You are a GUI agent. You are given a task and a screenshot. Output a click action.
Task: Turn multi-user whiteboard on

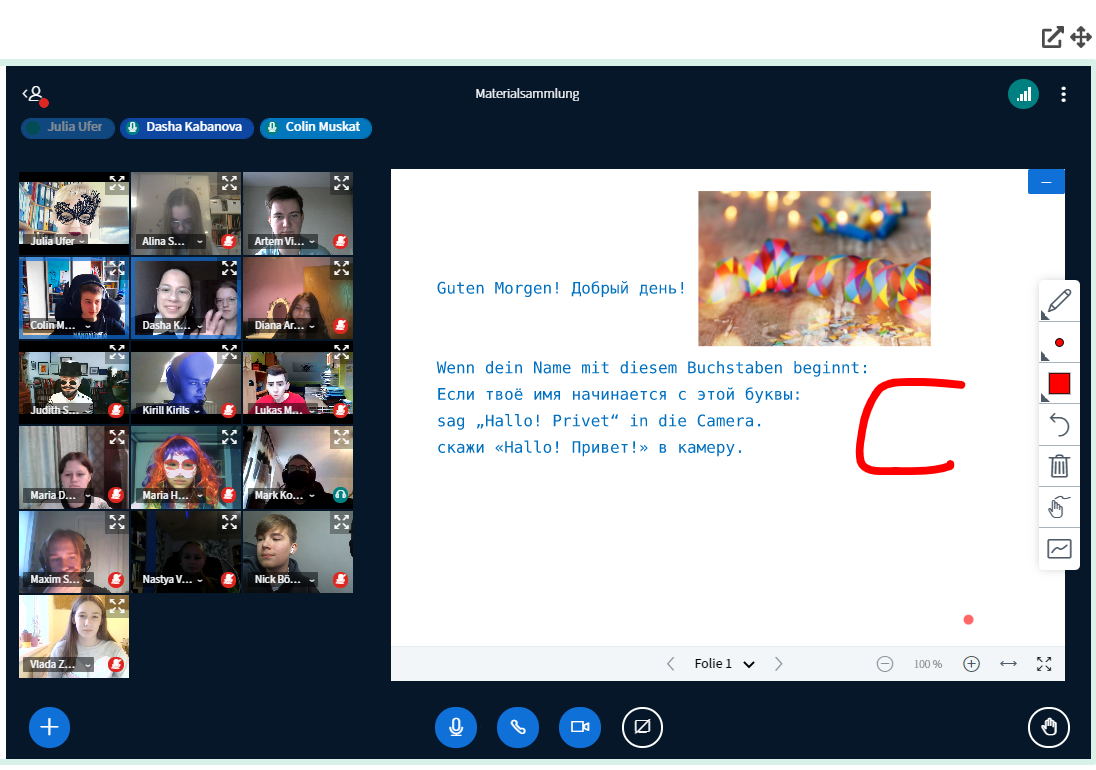[x=1059, y=549]
